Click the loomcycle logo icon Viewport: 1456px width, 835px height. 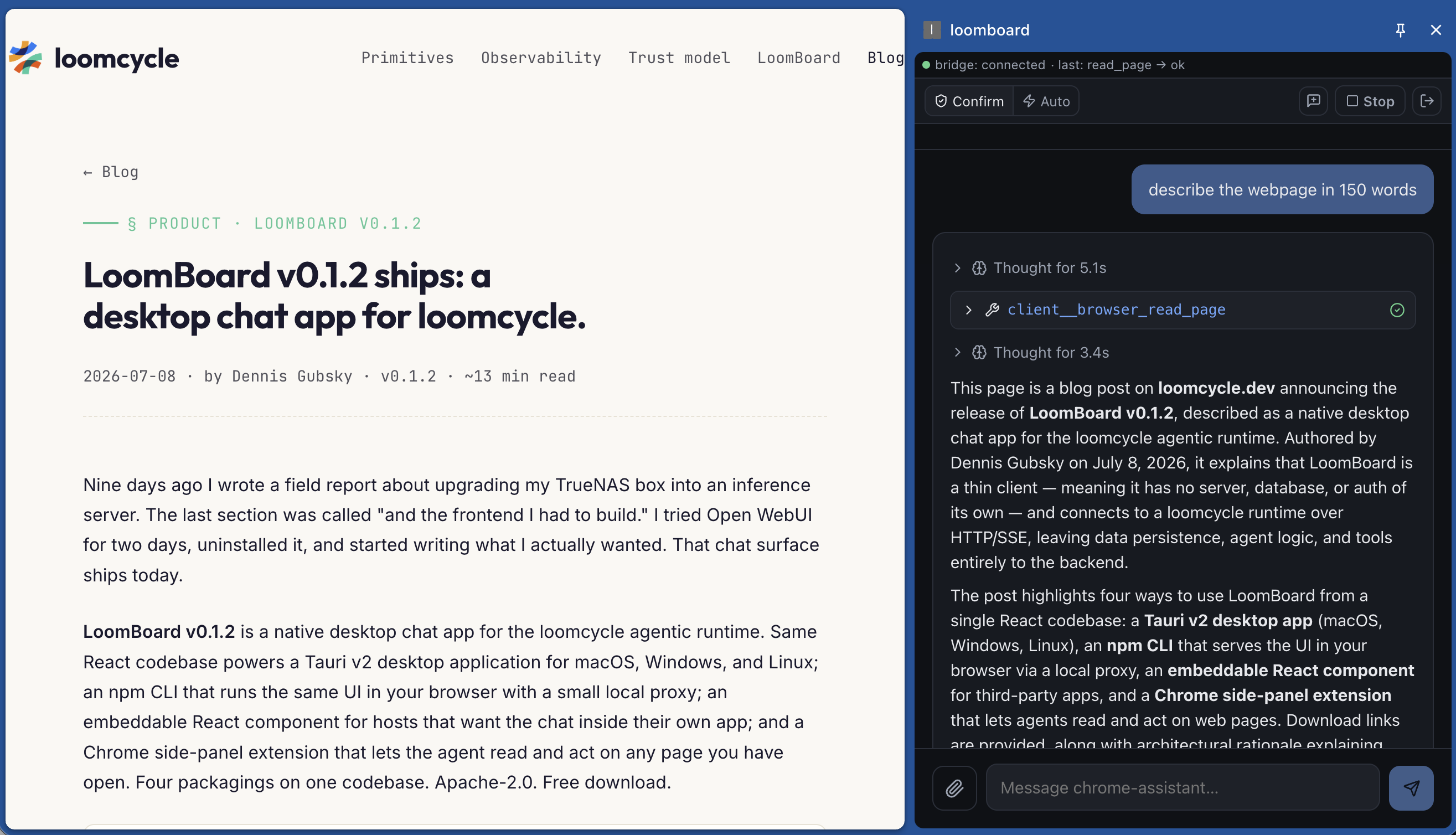[x=25, y=58]
